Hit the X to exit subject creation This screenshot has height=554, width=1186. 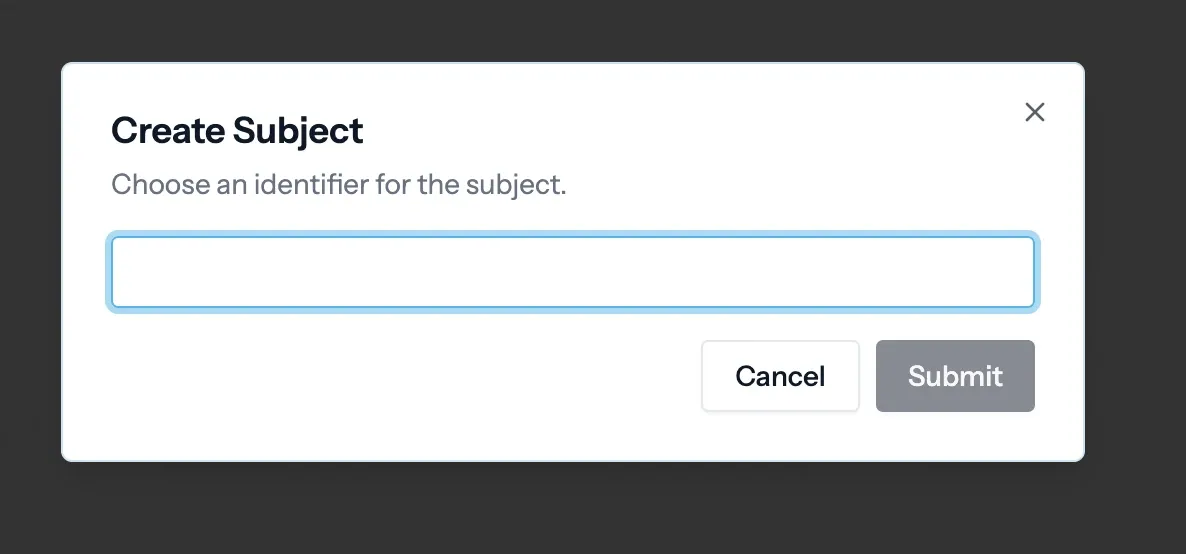(x=1035, y=112)
